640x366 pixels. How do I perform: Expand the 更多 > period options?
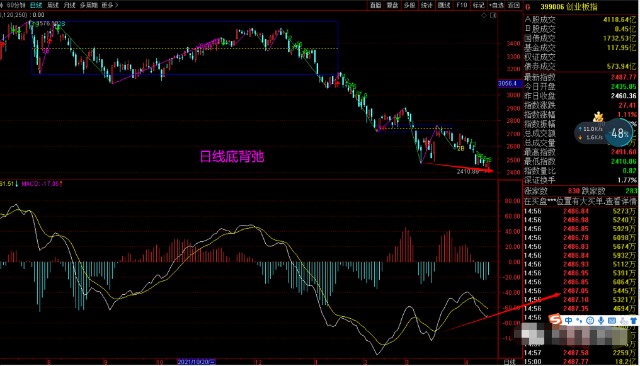tap(110, 5)
